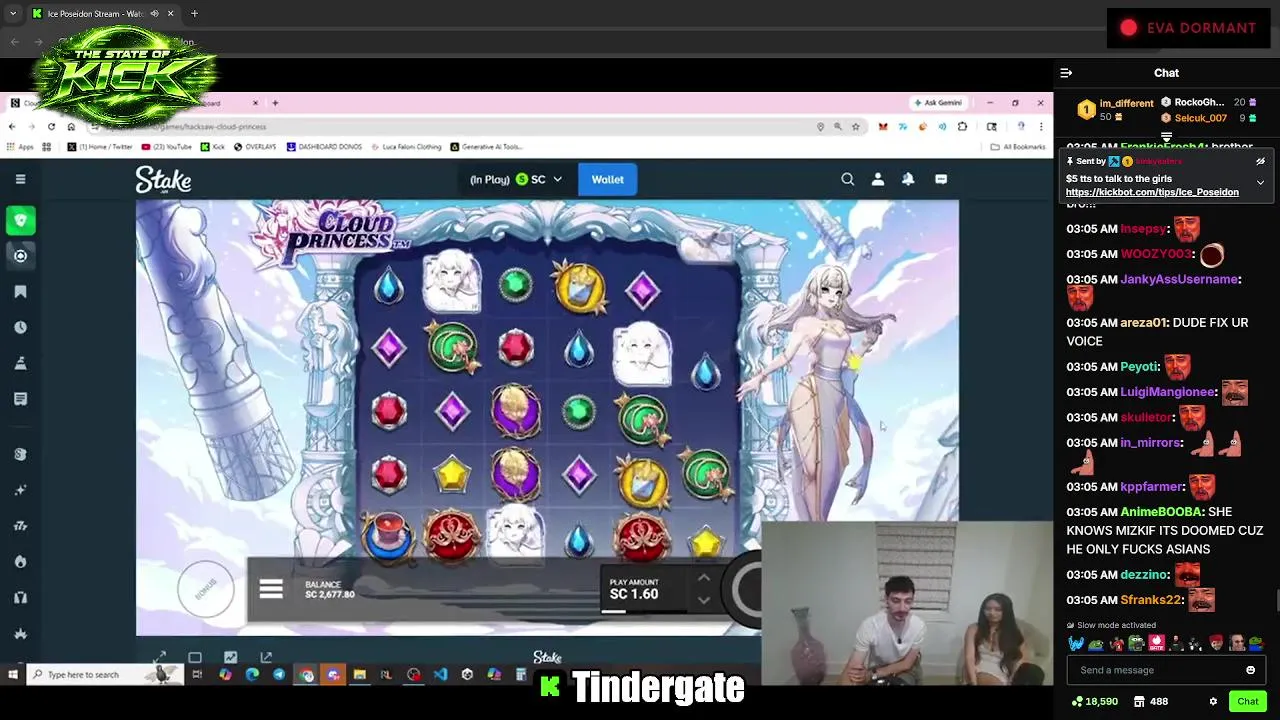Open the Luca Faloni Clothing bookmark
Screen dimensions: 1280x720
405,146
